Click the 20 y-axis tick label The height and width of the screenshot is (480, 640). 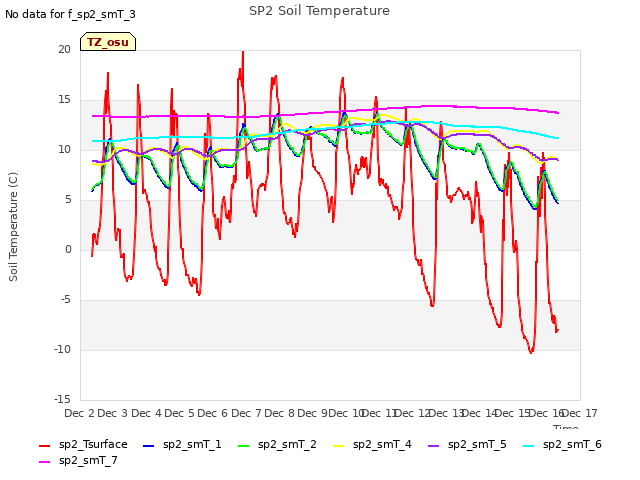(64, 49)
